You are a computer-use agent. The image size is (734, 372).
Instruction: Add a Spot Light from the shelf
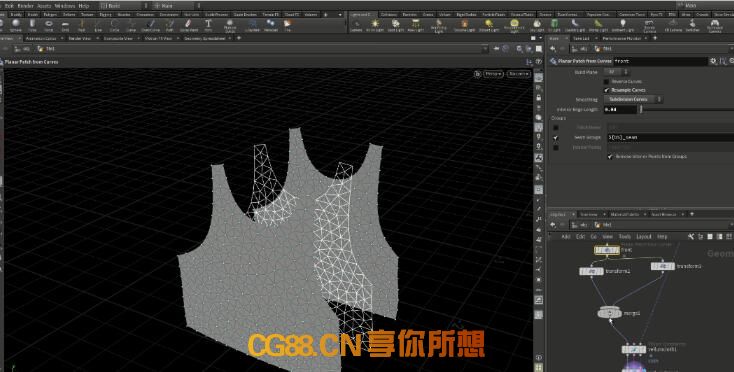396,25
